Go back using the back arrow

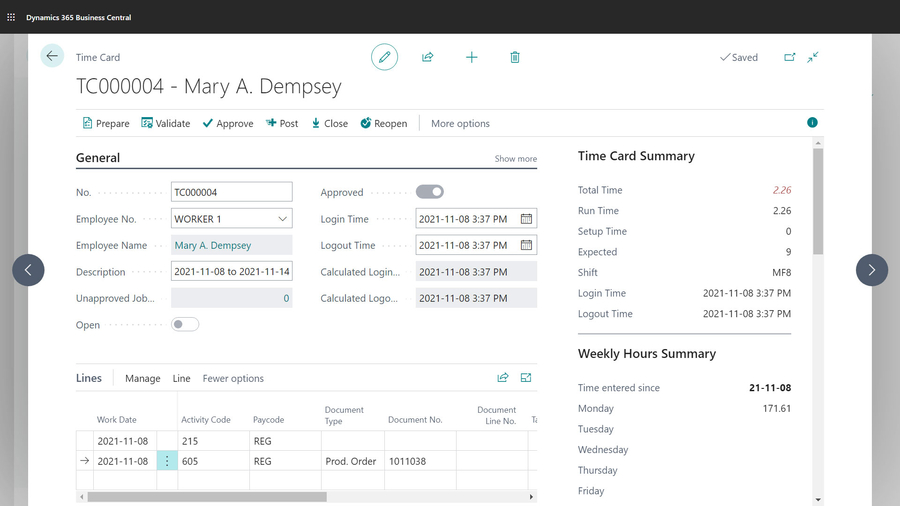click(52, 57)
